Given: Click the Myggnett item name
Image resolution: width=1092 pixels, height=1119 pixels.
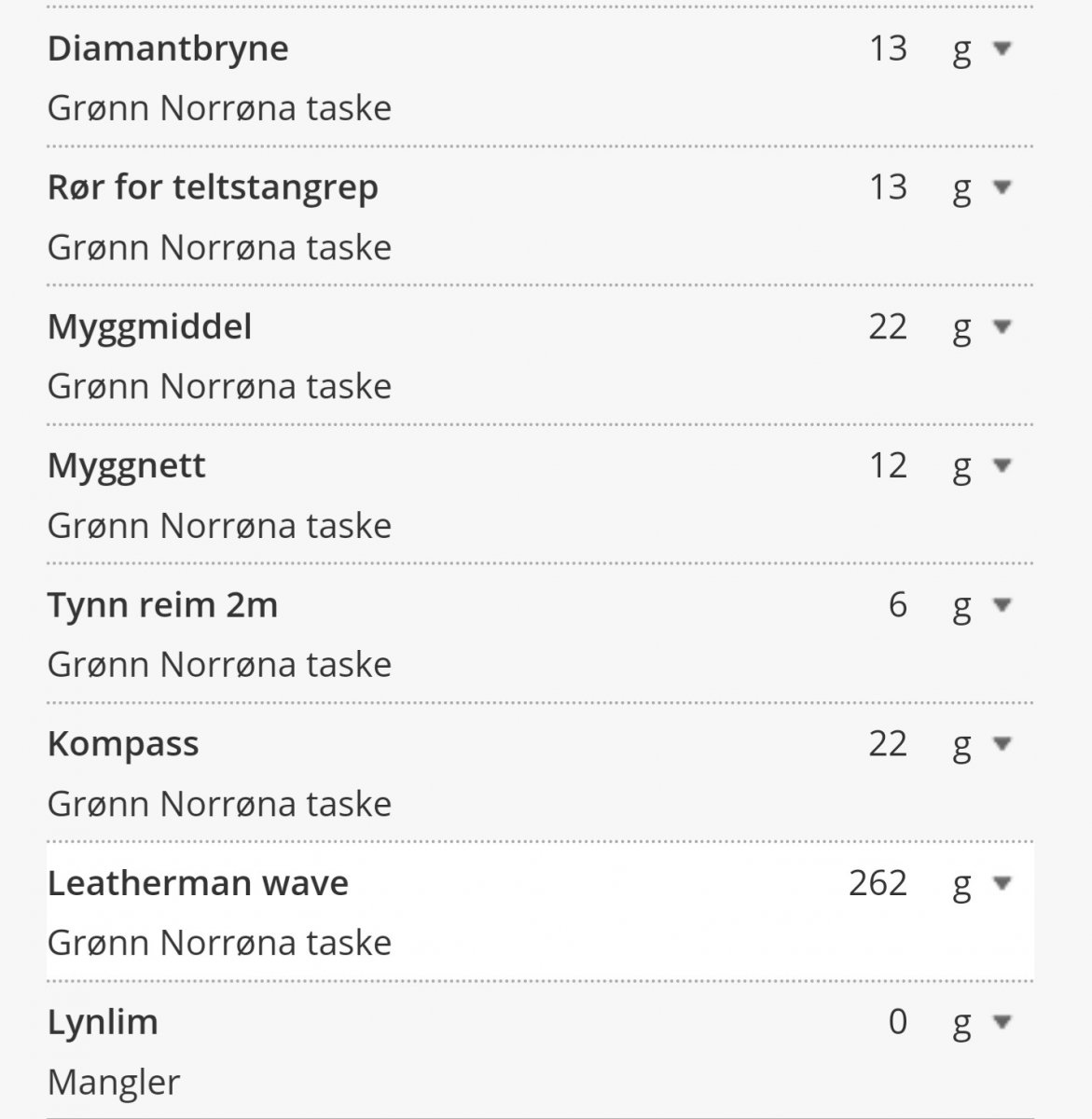Looking at the screenshot, I should tap(127, 465).
